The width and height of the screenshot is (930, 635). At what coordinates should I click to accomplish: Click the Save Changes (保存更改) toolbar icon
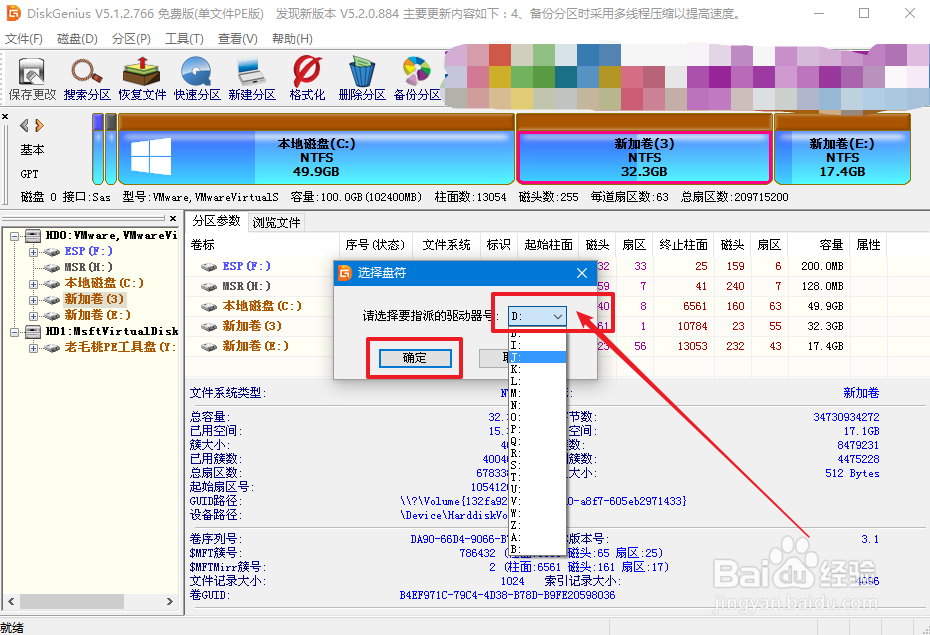pos(32,79)
